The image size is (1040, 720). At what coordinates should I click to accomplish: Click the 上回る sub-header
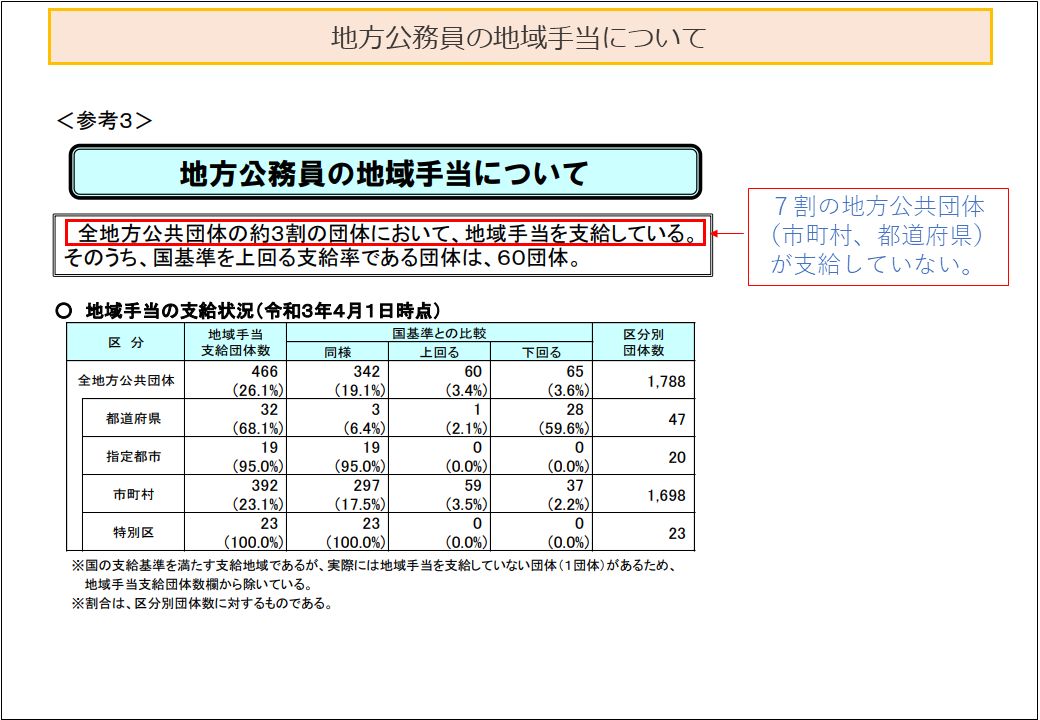[x=439, y=352]
